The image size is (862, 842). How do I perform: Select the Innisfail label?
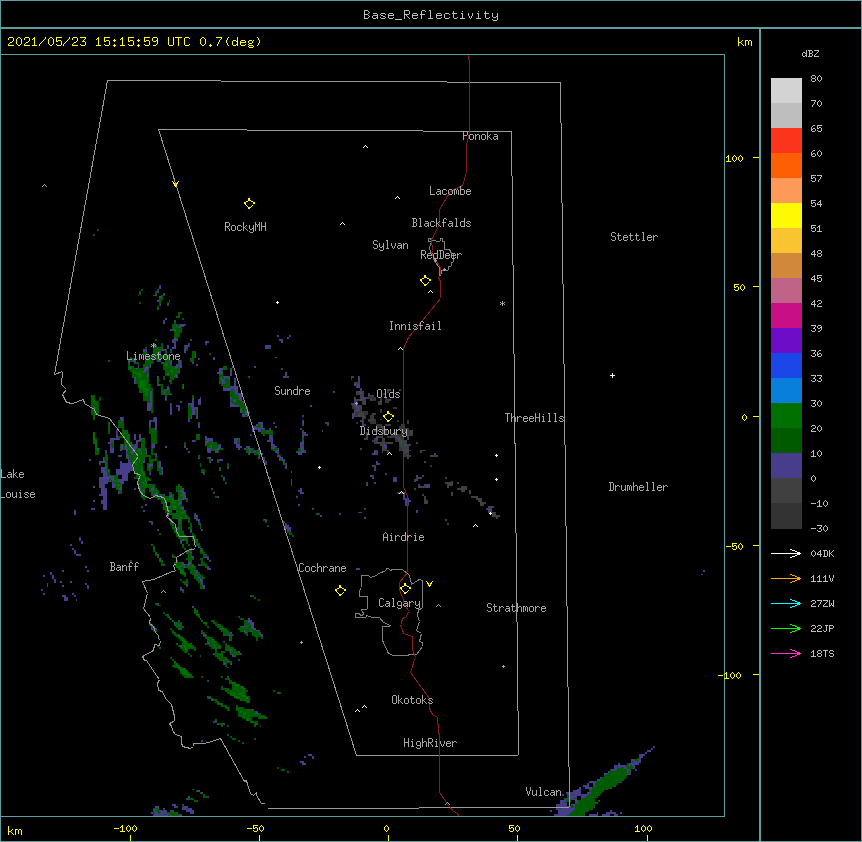(415, 326)
